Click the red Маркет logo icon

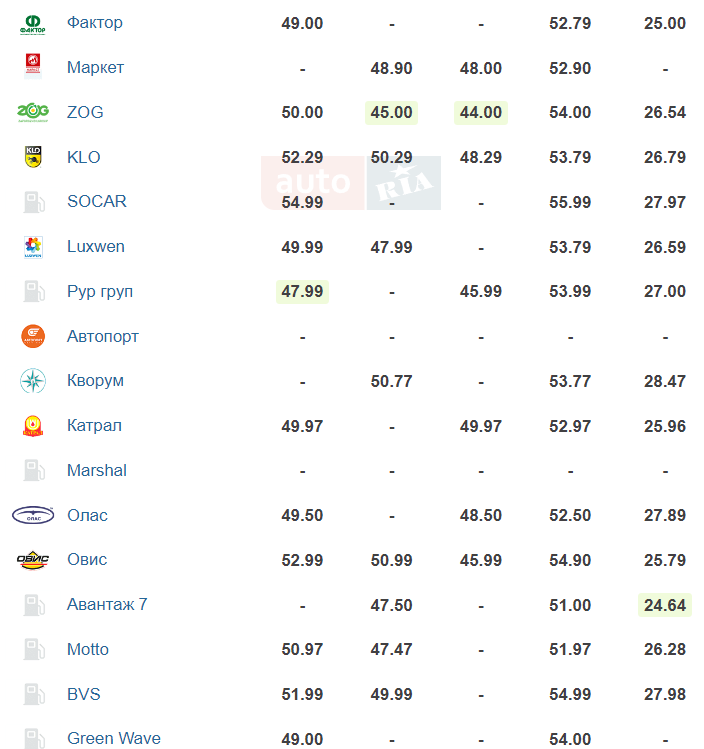32,65
